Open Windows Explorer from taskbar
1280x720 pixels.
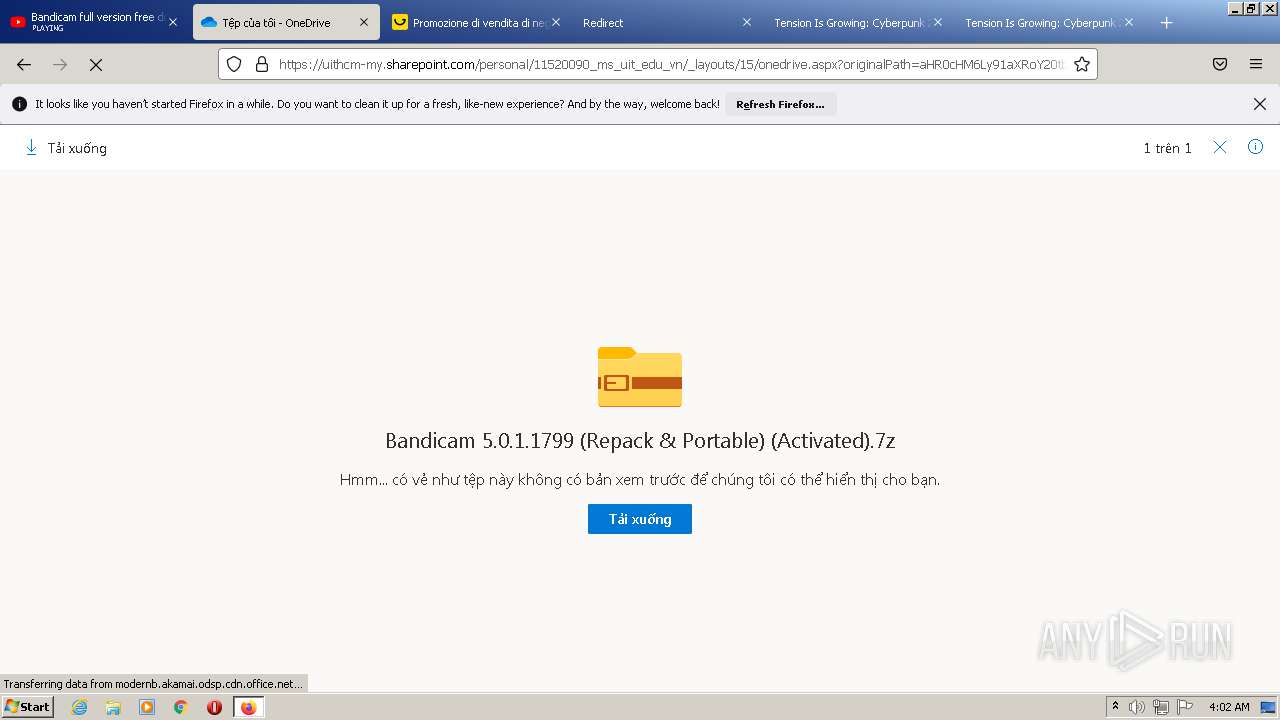(113, 707)
